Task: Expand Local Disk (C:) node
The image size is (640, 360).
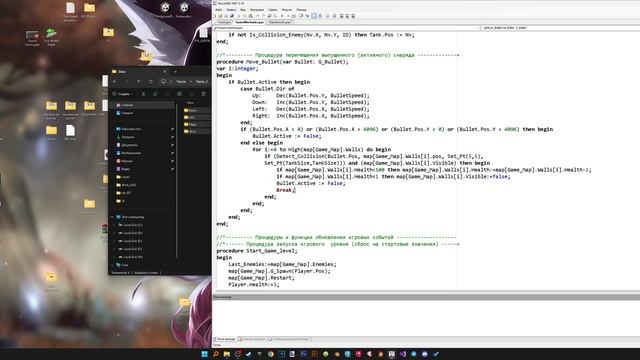Action: tap(115, 225)
